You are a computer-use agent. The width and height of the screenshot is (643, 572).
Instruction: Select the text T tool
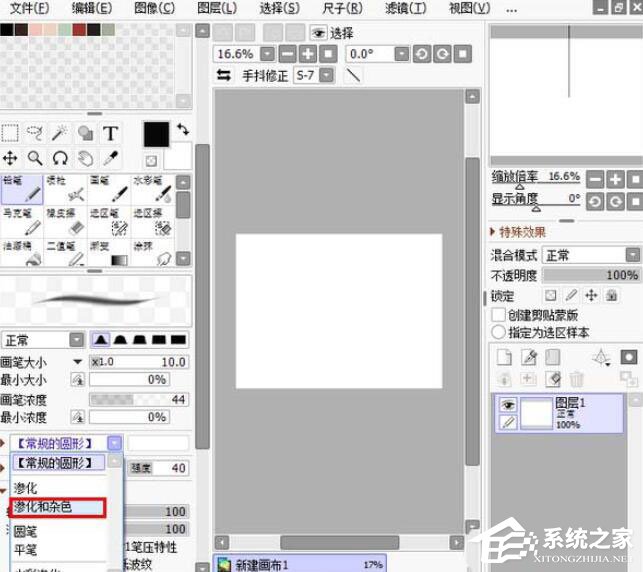[110, 133]
